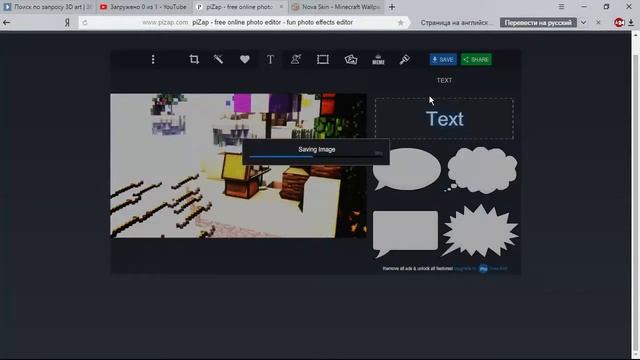Switch to the 3D art search tab

(x=48, y=7)
